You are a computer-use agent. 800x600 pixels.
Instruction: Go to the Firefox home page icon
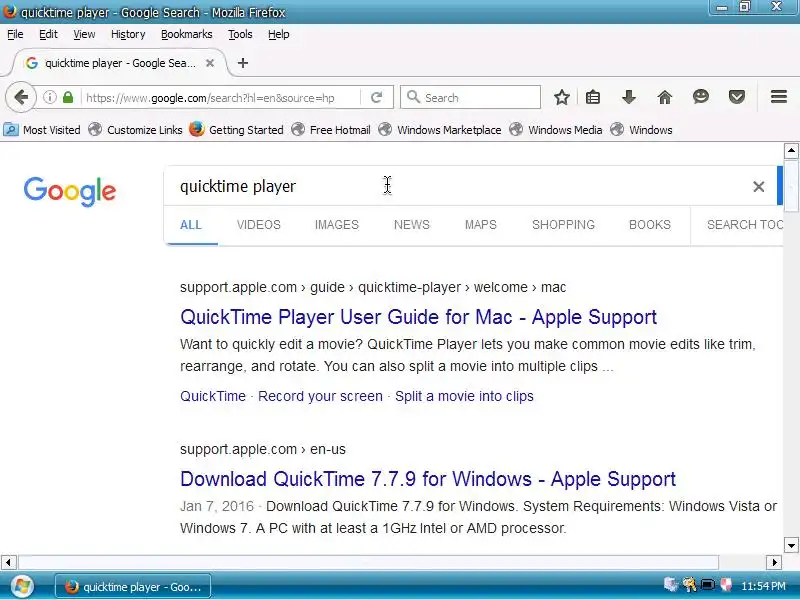tap(664, 97)
